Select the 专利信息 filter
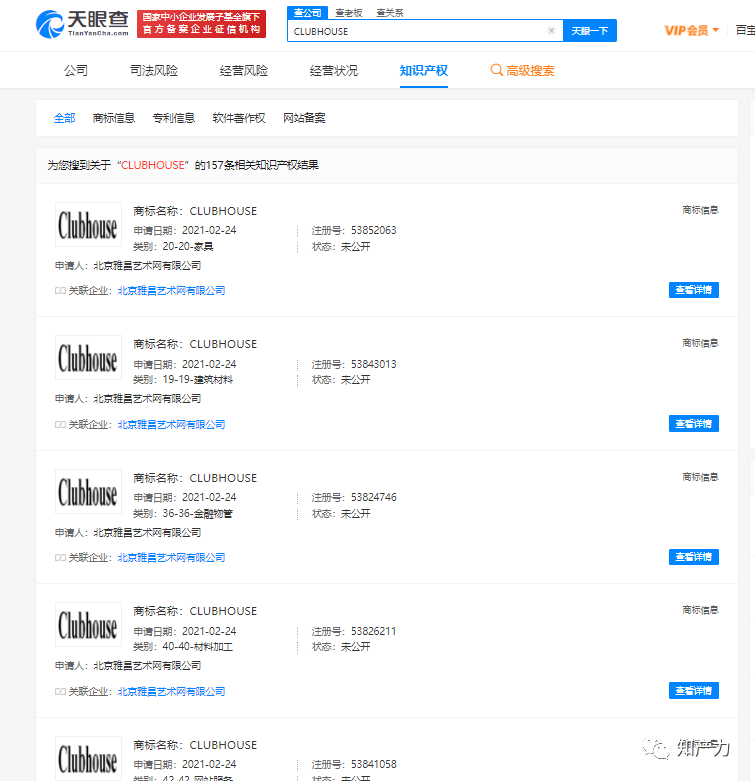This screenshot has height=781, width=755. 174,118
